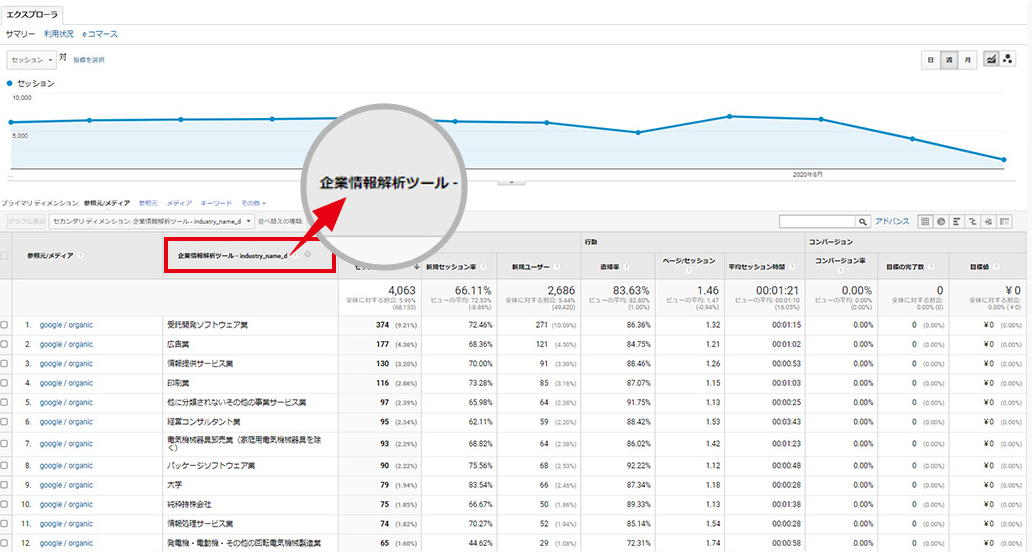
Task: Tick the checkbox for row 11 情報処理サービス業
Action: pyautogui.click(x=5, y=524)
